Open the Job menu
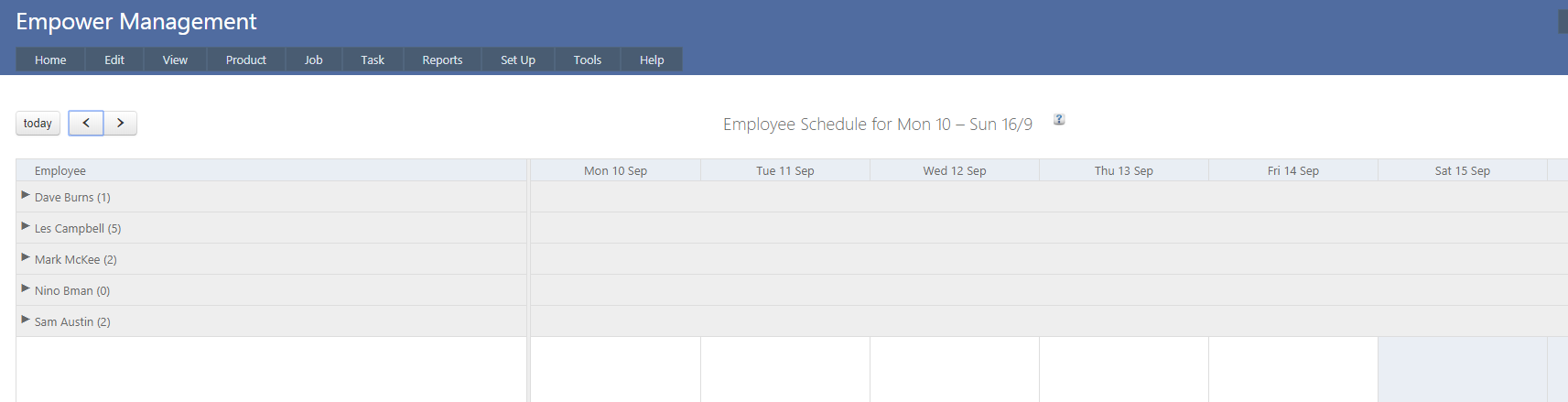Image resolution: width=1568 pixels, height=402 pixels. click(313, 60)
